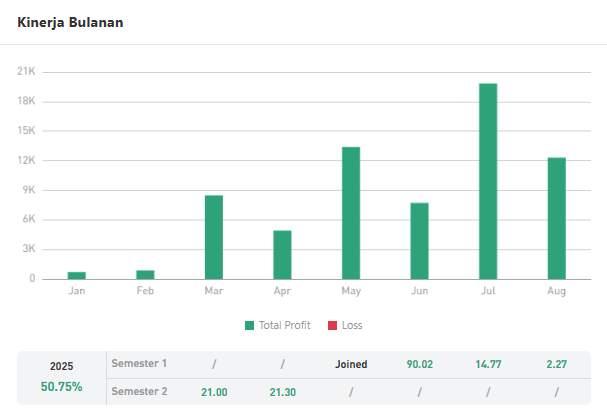The image size is (607, 420).
Task: Select the Apr profit bar
Action: click(283, 255)
